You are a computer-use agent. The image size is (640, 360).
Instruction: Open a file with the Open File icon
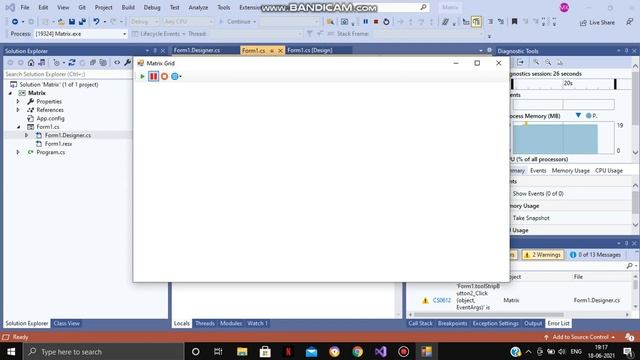(61, 22)
